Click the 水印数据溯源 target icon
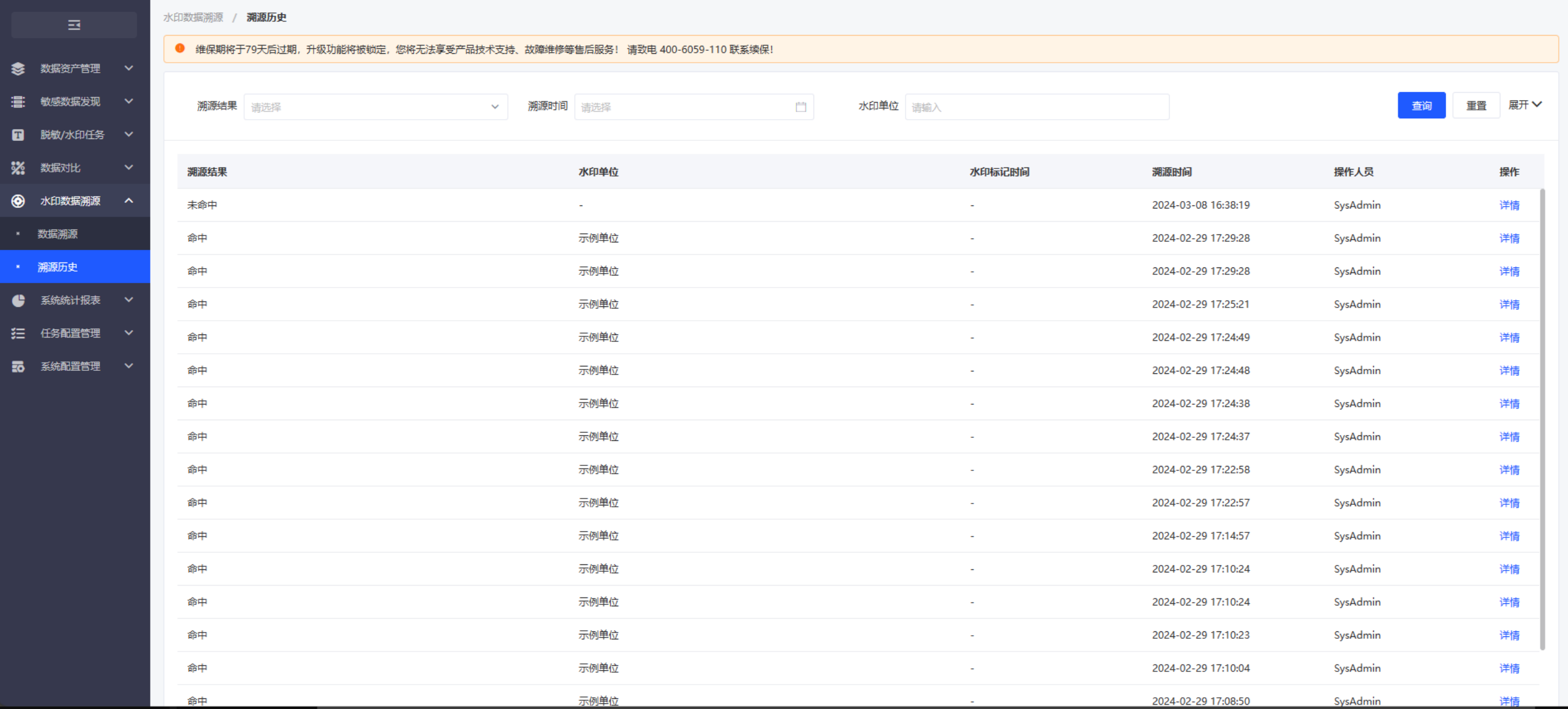This screenshot has height=709, width=1568. (x=18, y=201)
